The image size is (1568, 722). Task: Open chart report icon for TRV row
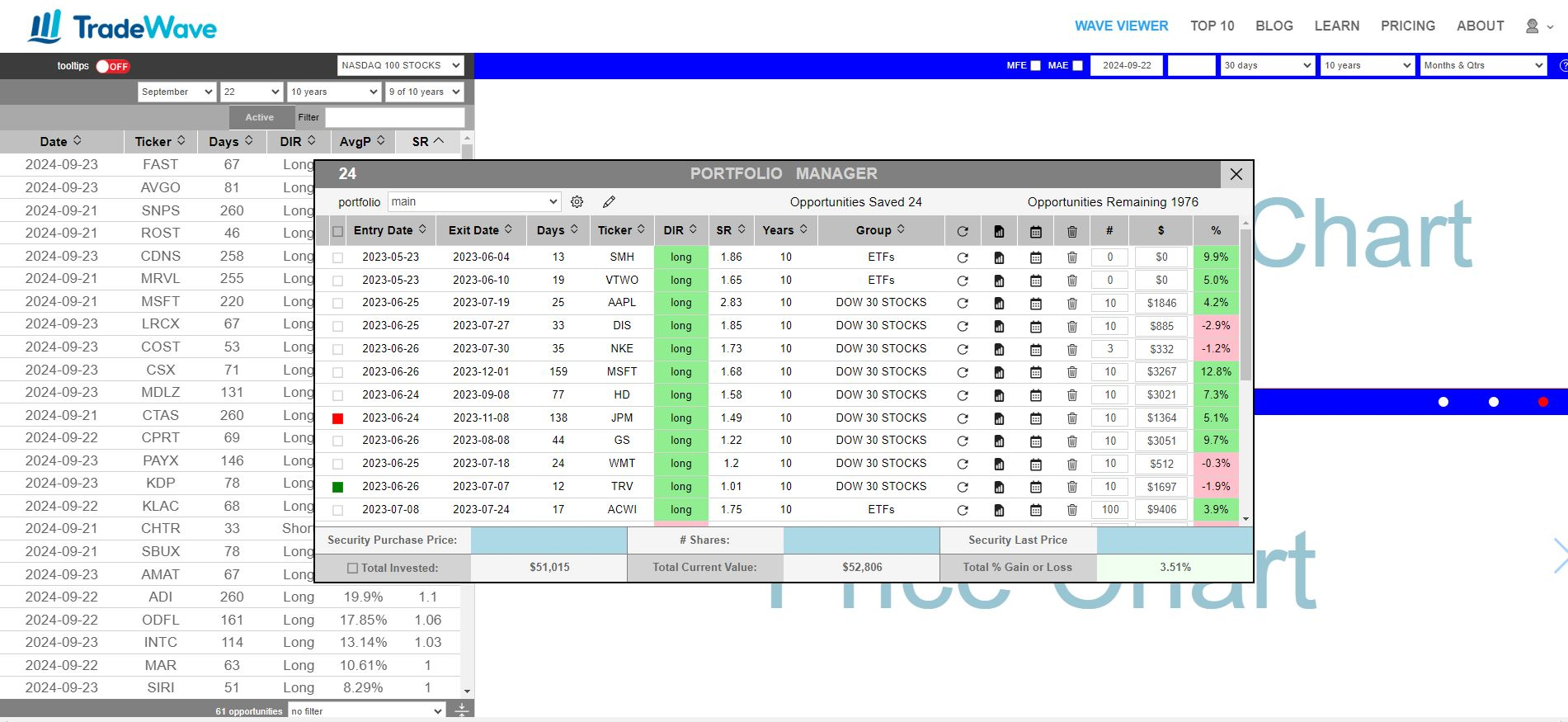click(x=999, y=487)
